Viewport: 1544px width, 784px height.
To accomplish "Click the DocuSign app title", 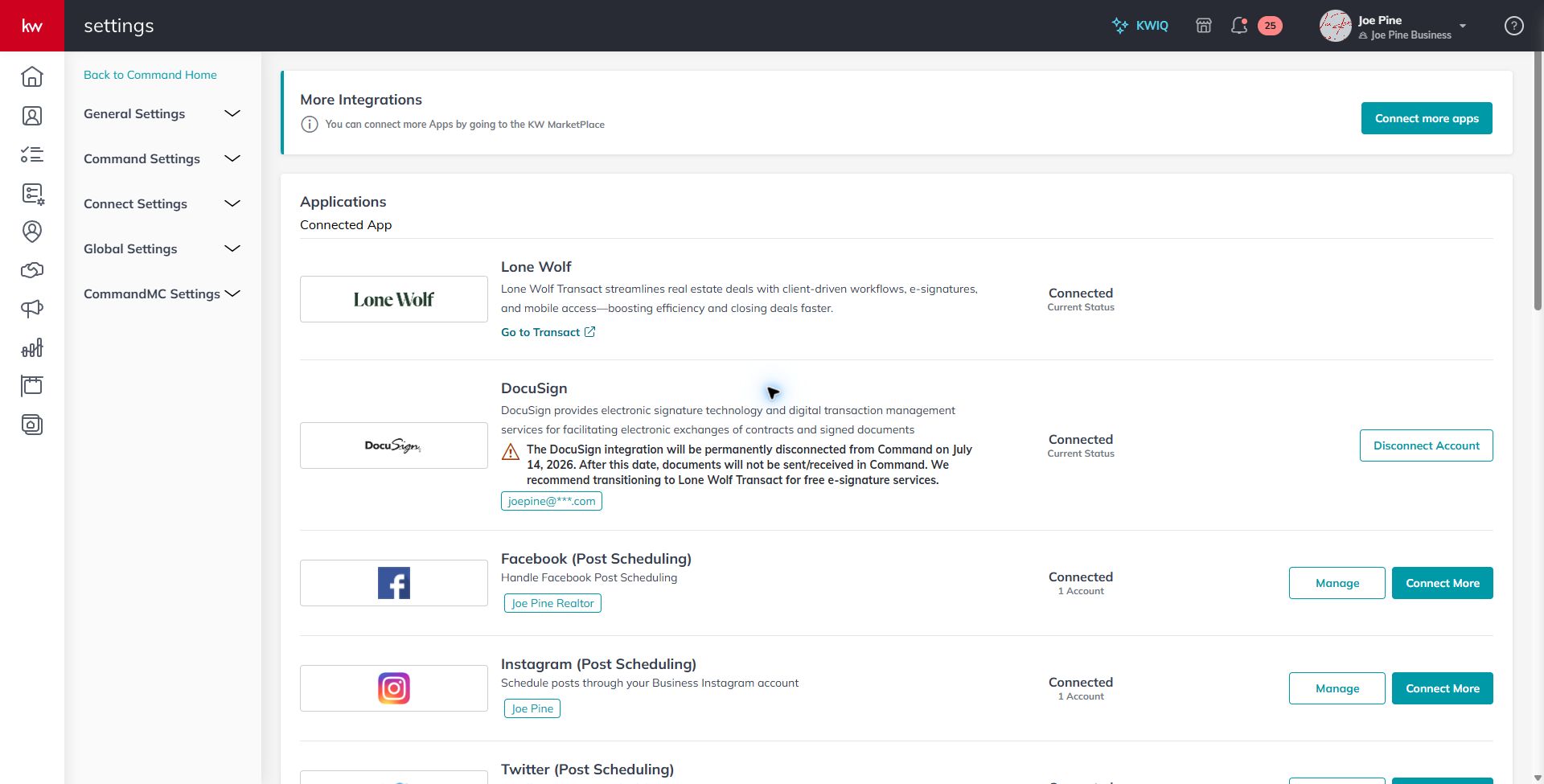I will point(534,388).
